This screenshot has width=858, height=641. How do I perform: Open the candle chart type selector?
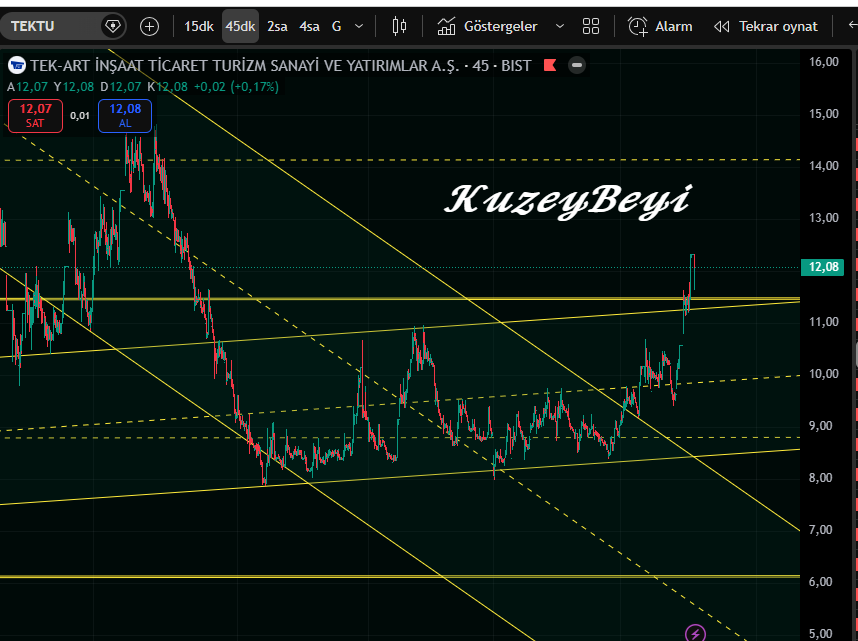(398, 26)
